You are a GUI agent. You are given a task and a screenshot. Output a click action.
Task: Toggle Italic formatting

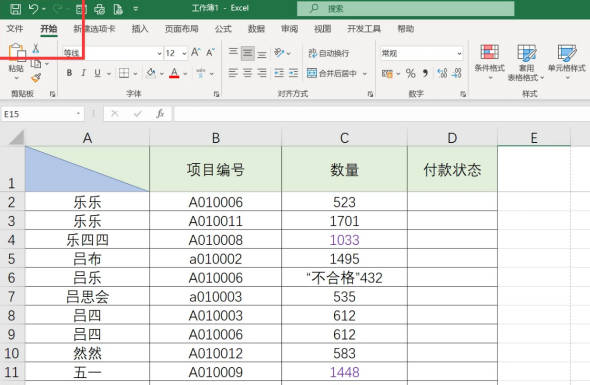click(x=83, y=73)
